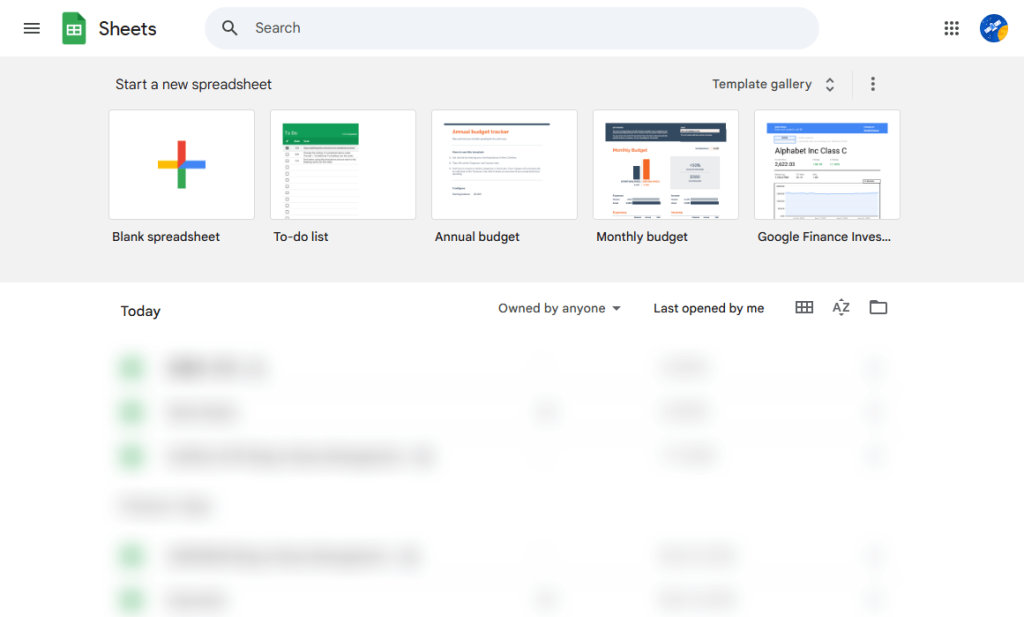The height and width of the screenshot is (617, 1024).
Task: Choose the Annual budget template
Action: [x=504, y=165]
